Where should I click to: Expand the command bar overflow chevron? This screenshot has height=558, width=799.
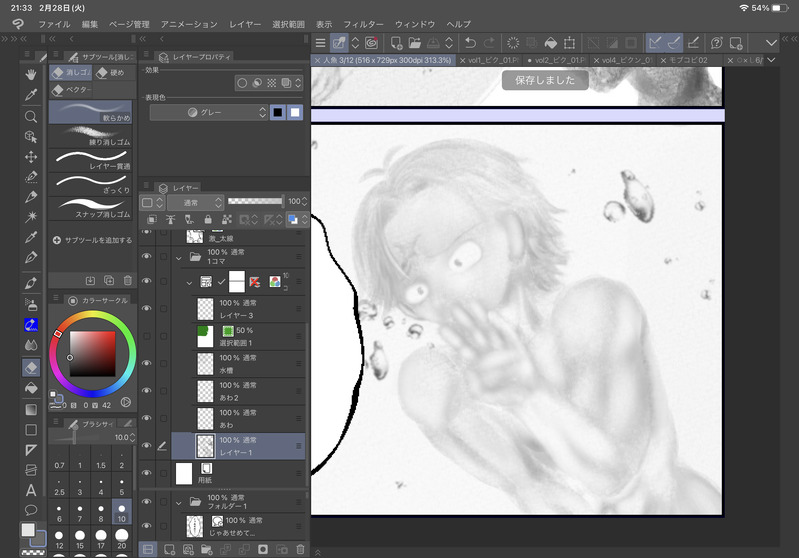[x=771, y=43]
